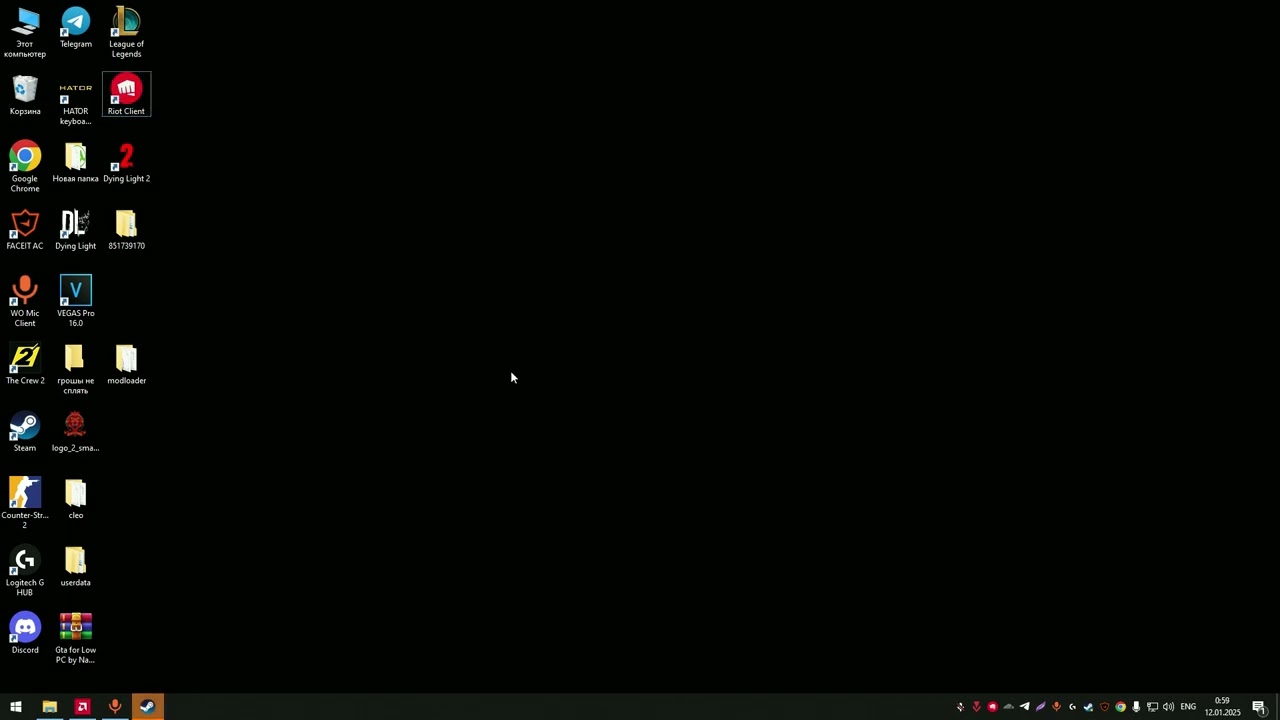The width and height of the screenshot is (1280, 720).
Task: Select the Steam desktop shortcut
Action: click(x=25, y=432)
